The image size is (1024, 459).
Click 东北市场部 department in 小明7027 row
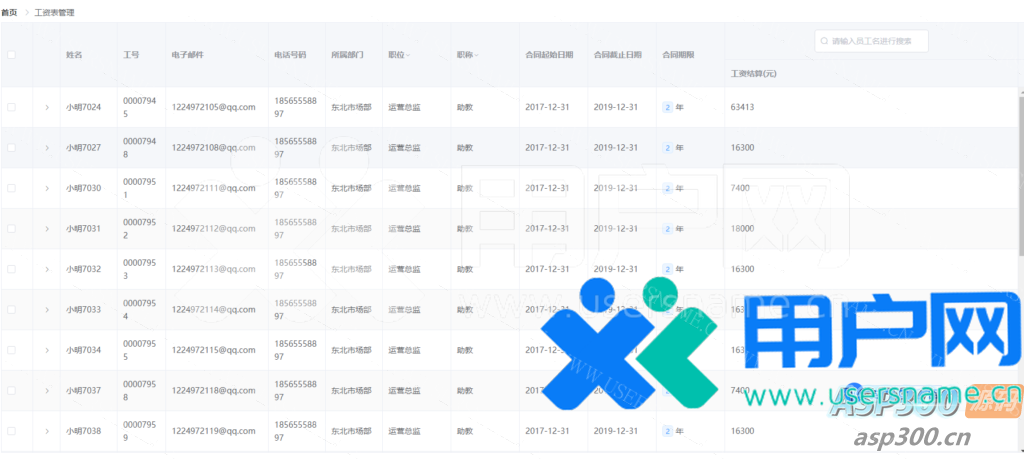pyautogui.click(x=351, y=148)
